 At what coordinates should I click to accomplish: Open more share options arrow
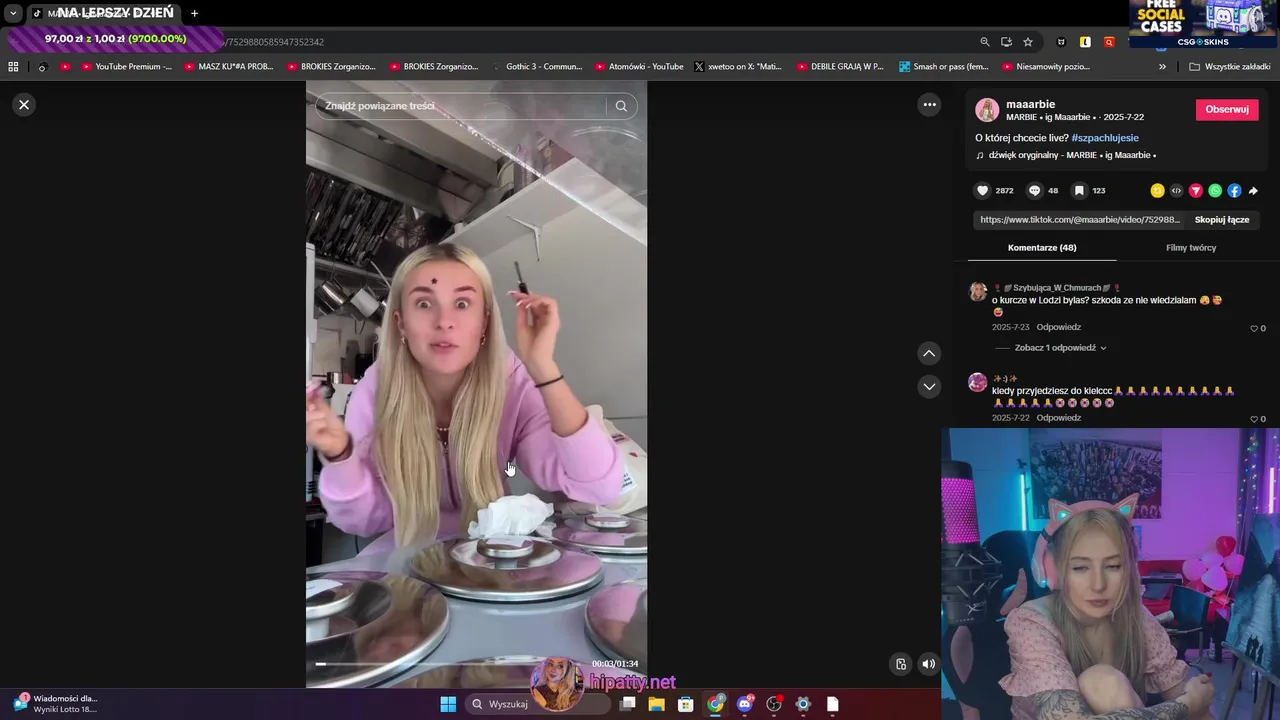1253,190
